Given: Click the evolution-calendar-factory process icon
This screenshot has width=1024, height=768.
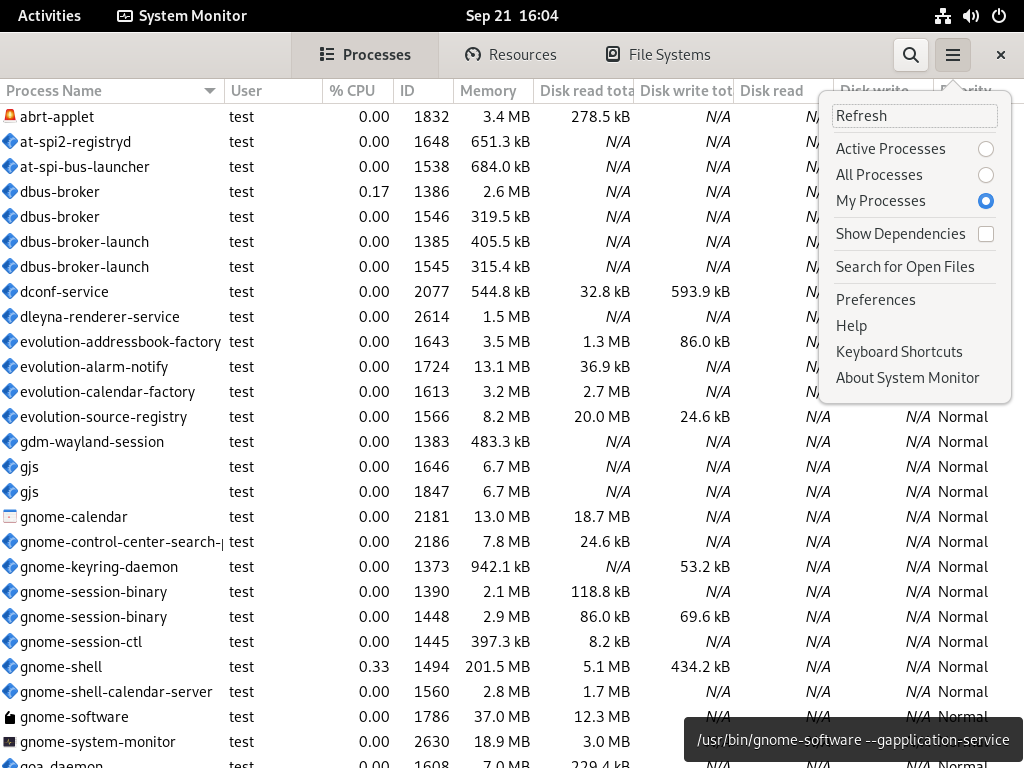Looking at the screenshot, I should coord(10,392).
